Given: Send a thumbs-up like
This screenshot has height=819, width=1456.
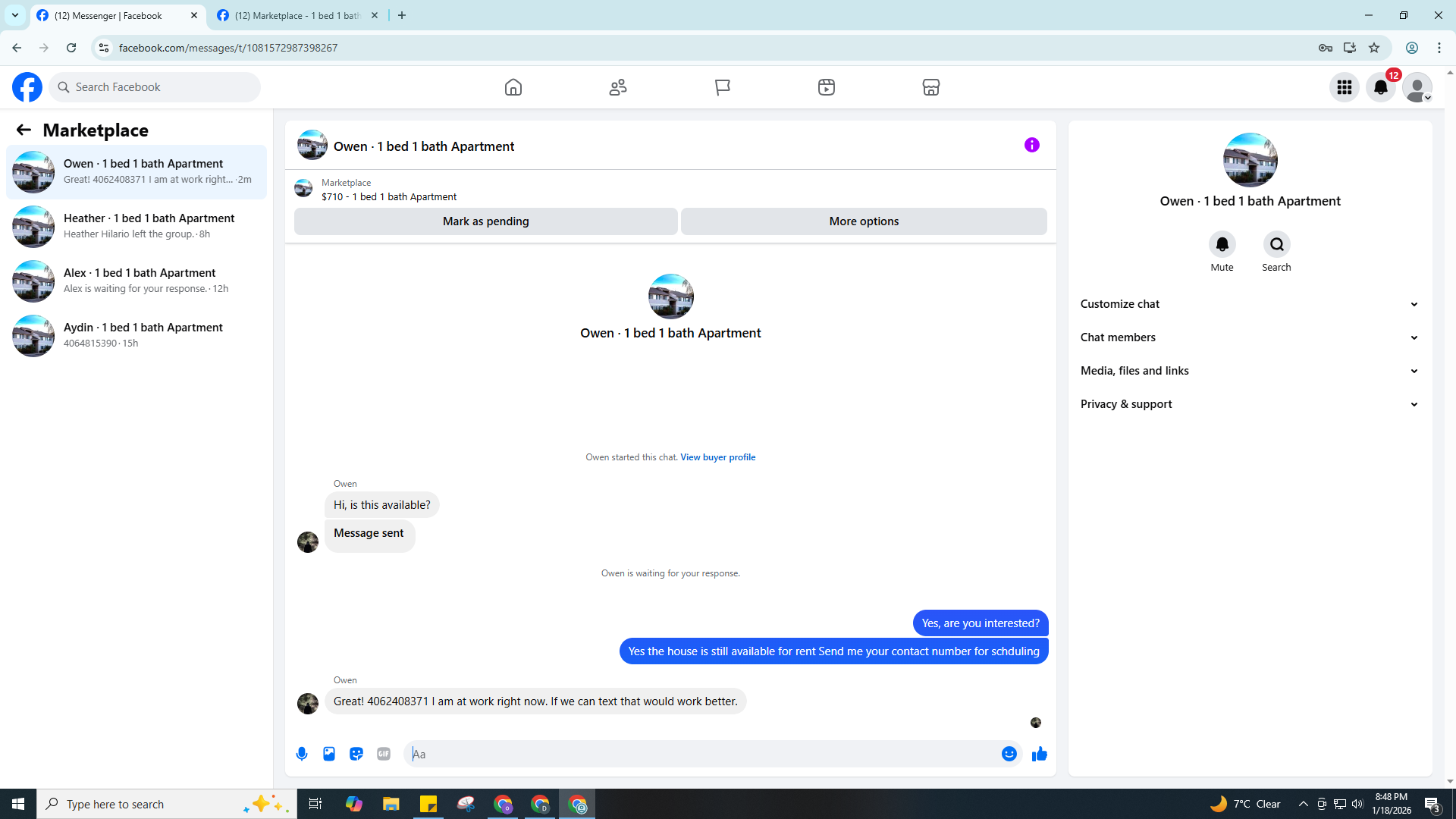Looking at the screenshot, I should pyautogui.click(x=1040, y=754).
